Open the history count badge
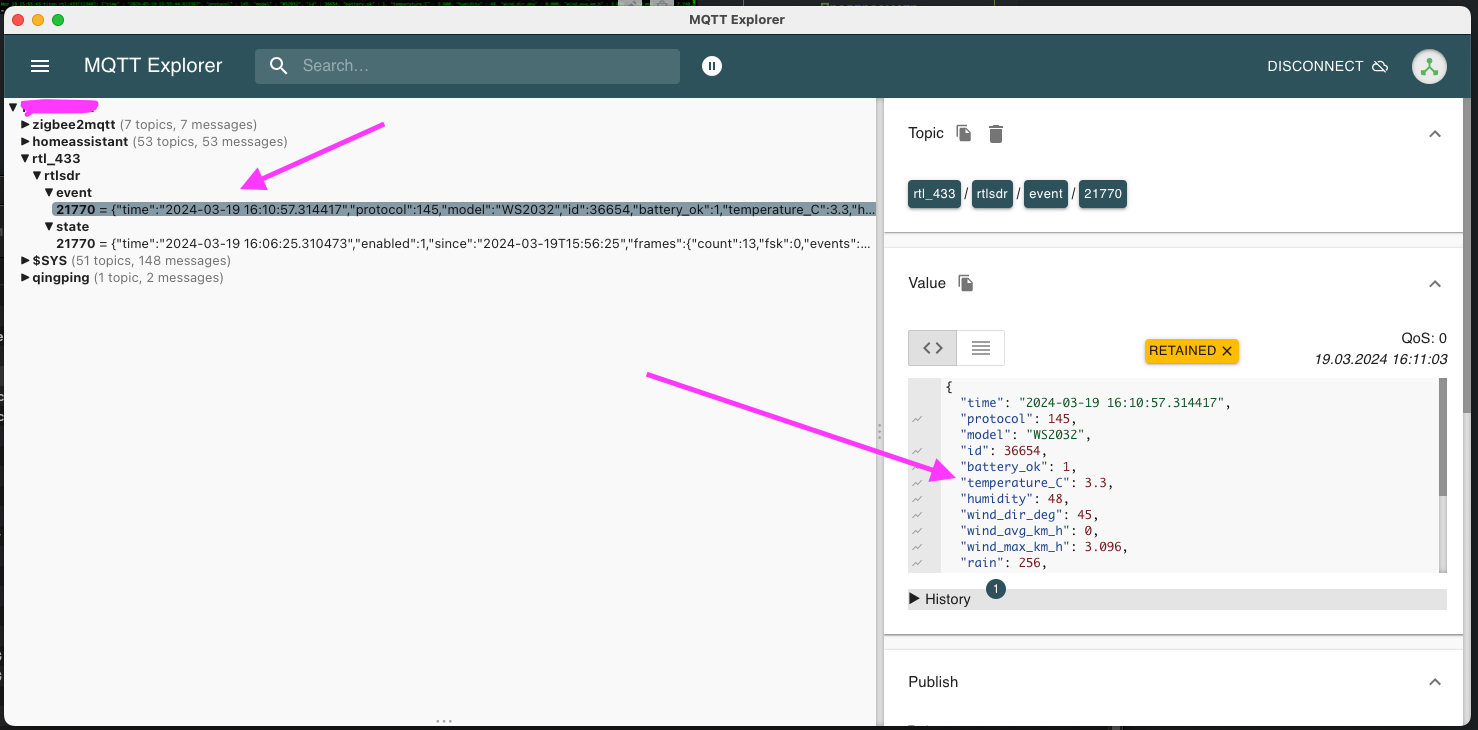 [995, 589]
